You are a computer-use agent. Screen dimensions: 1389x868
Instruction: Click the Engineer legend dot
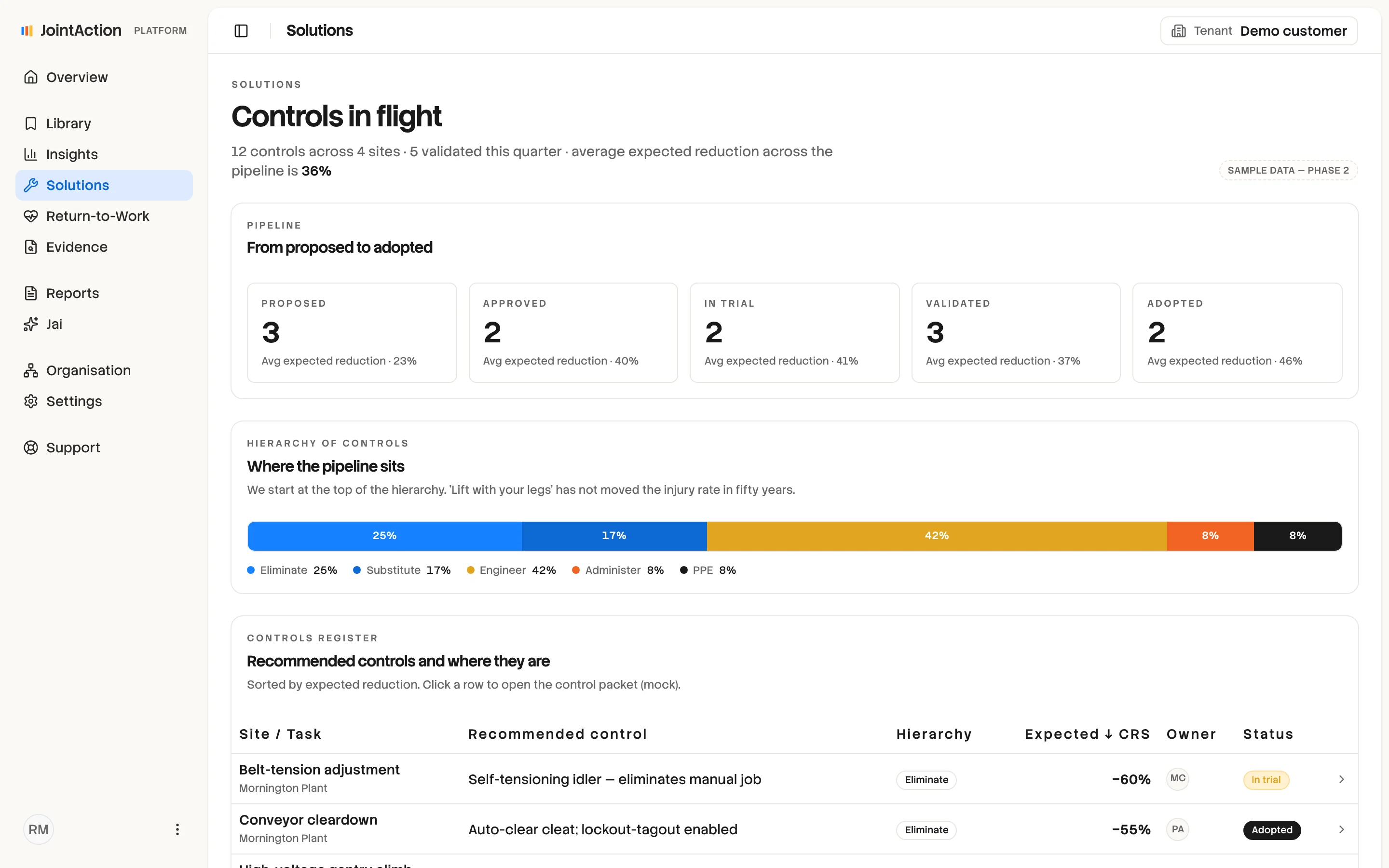[x=471, y=570]
